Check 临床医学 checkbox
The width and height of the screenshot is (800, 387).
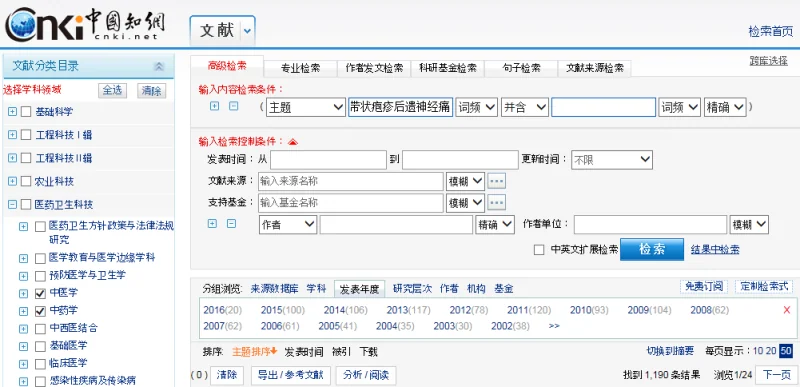[x=40, y=364]
